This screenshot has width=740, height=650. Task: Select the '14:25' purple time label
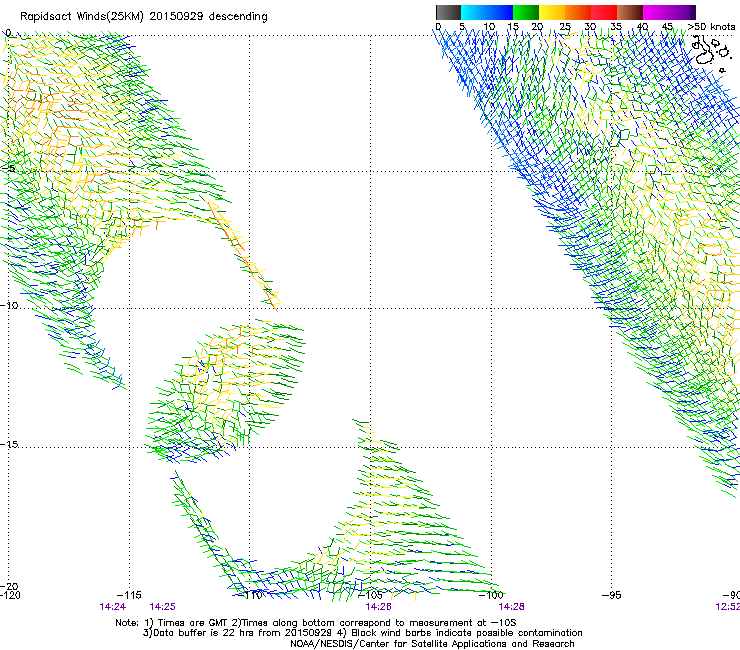162,607
